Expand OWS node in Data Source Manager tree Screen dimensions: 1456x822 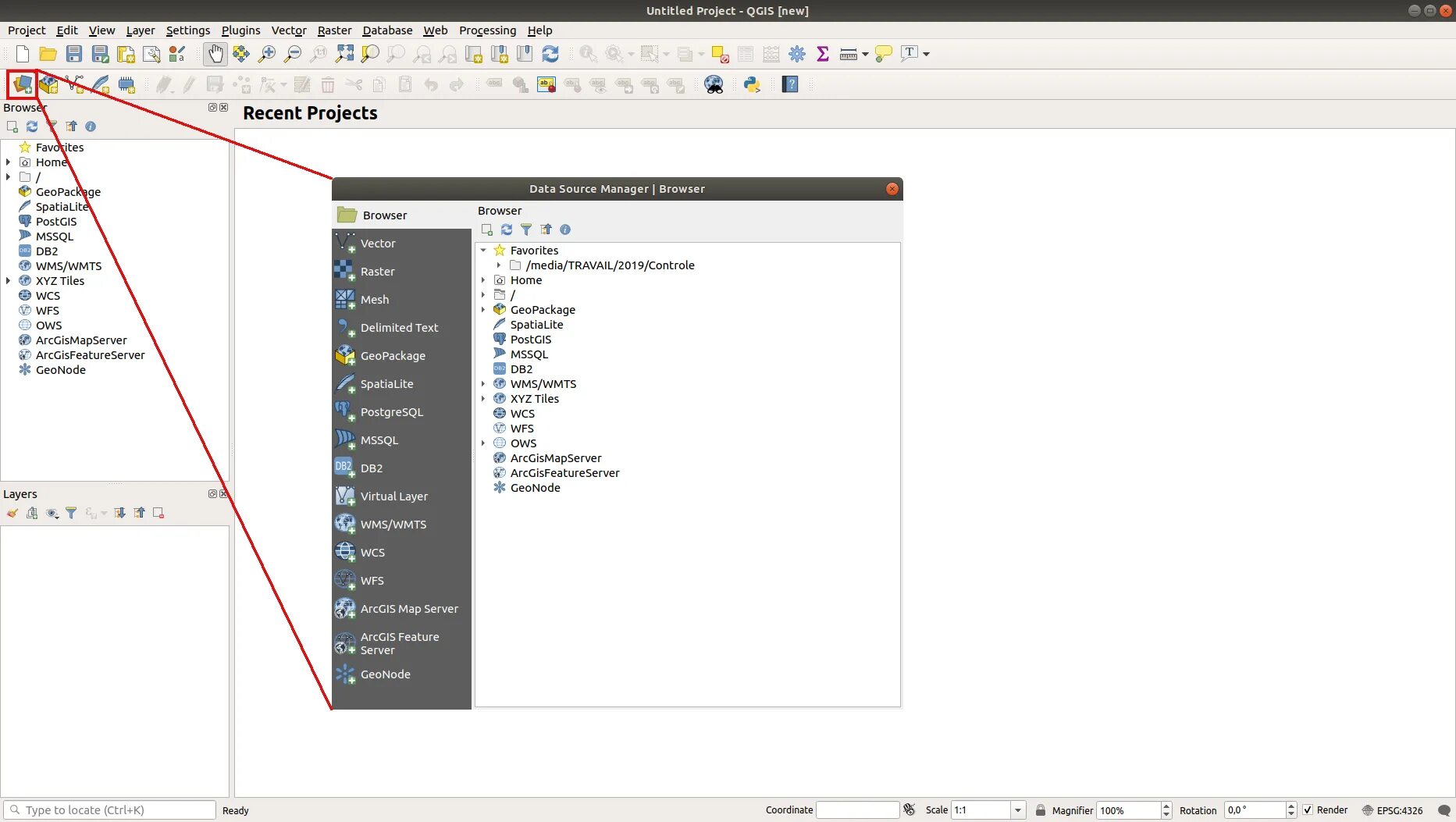483,443
